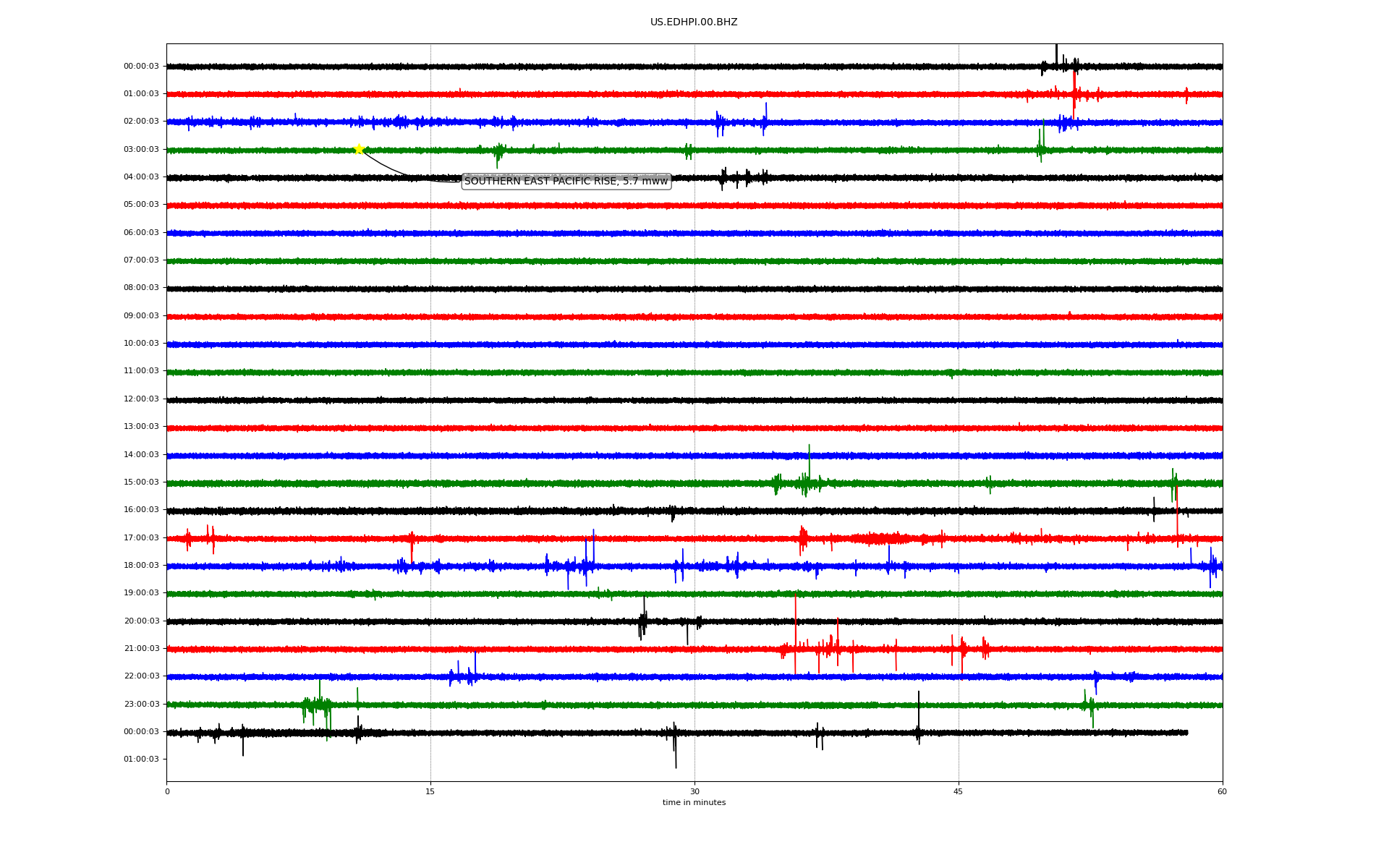Click the 'time in minutes' axis label
1389x868 pixels.
pyautogui.click(x=694, y=803)
